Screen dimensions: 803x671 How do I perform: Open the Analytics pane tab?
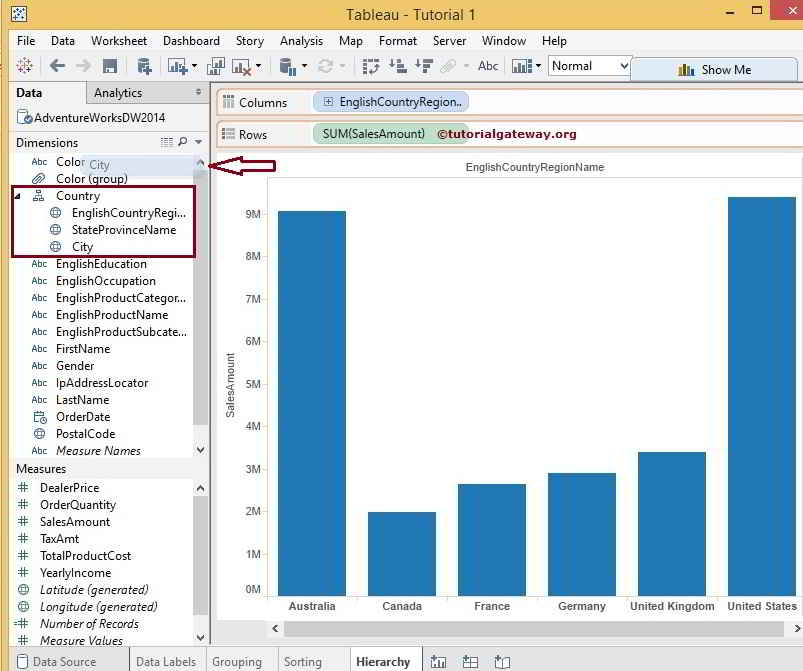118,93
